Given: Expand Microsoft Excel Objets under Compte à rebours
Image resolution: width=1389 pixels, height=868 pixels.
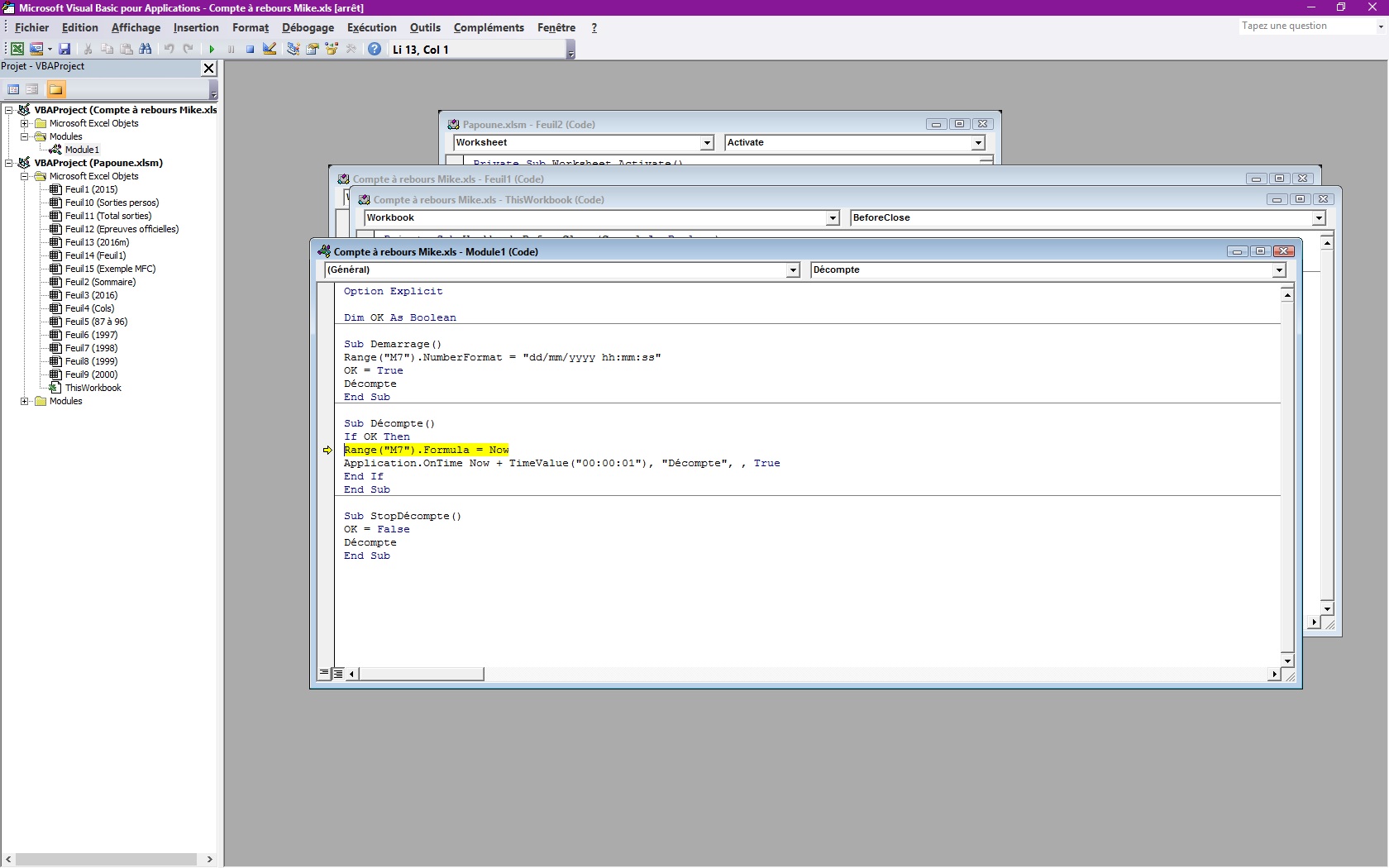Looking at the screenshot, I should [x=25, y=123].
